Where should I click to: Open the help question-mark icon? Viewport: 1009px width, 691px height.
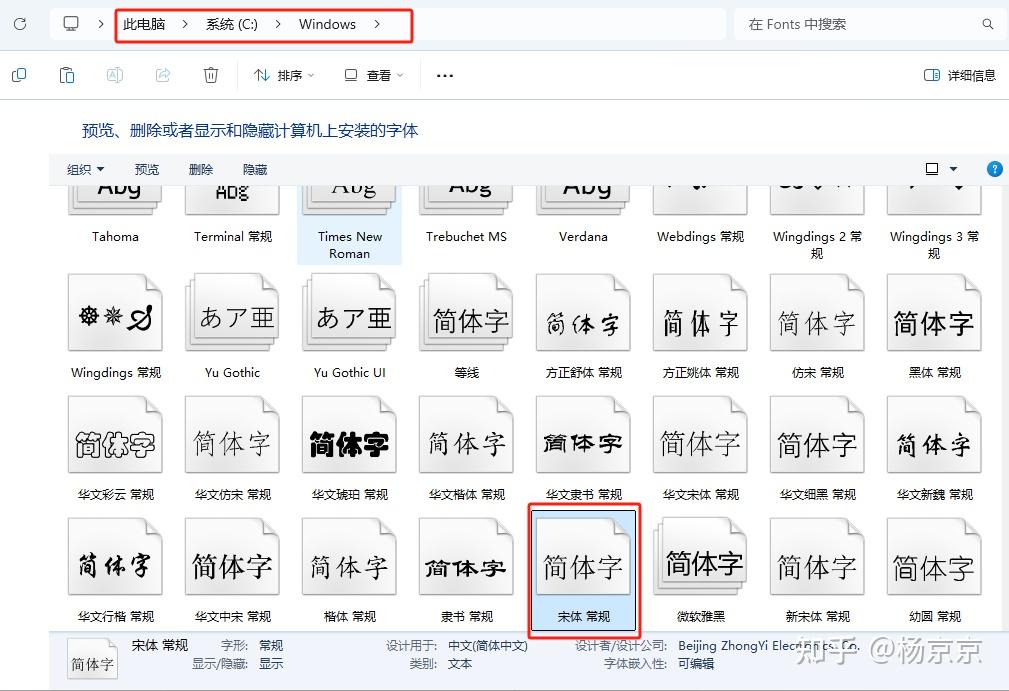click(994, 168)
